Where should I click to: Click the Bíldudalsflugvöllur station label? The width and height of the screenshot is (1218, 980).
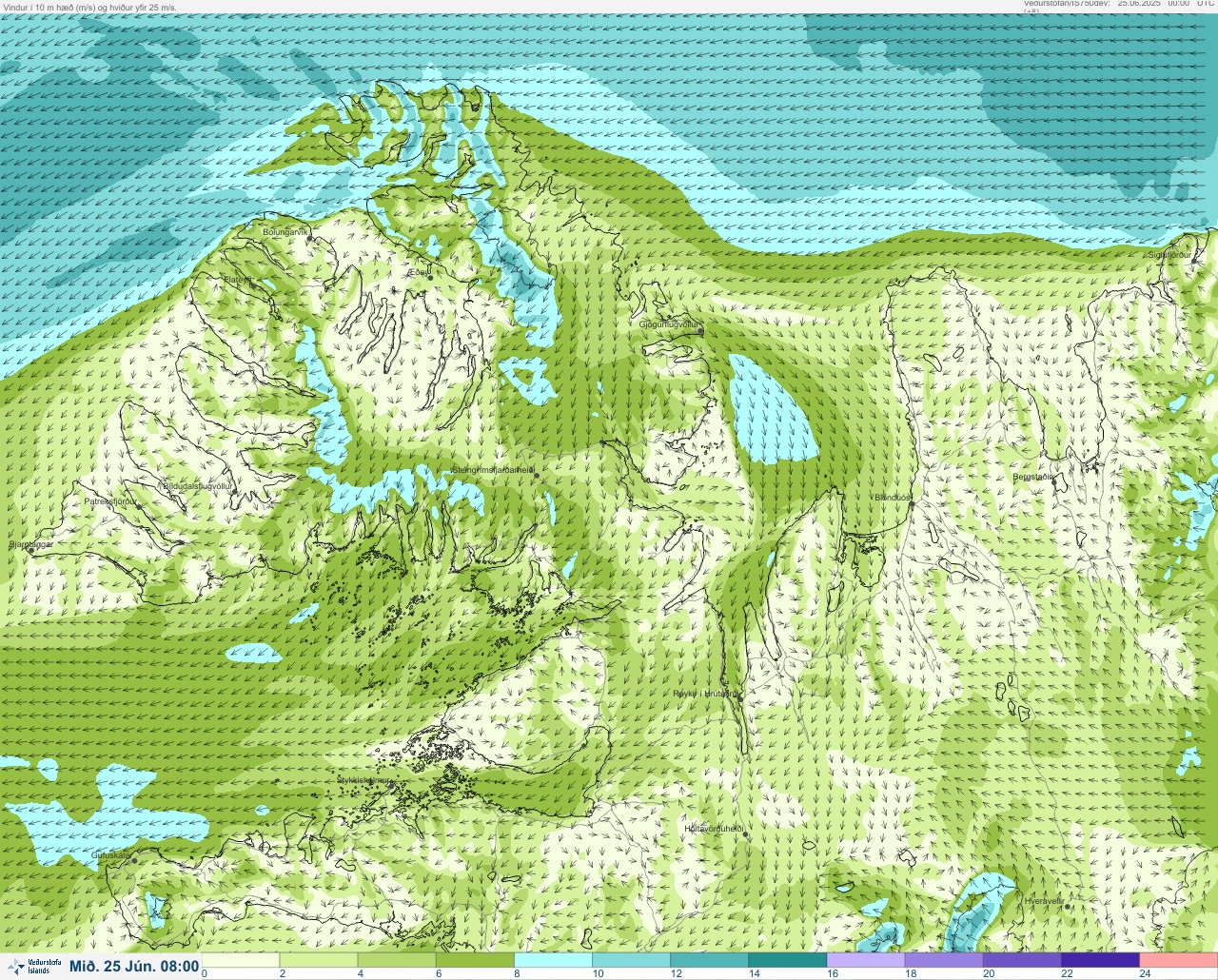pyautogui.click(x=198, y=485)
